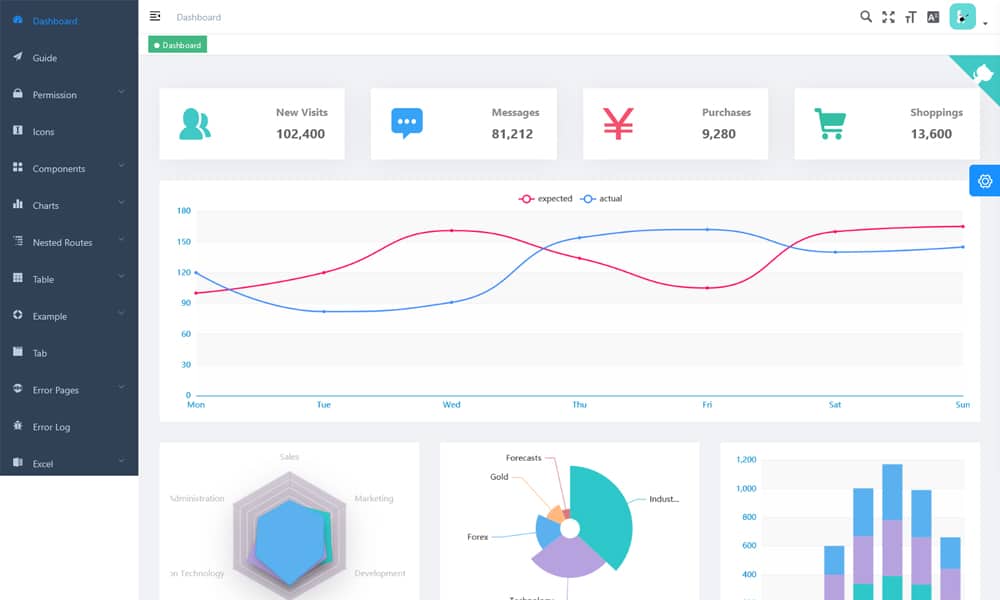Click the New Visits people icon
The image size is (1000, 600).
point(195,124)
